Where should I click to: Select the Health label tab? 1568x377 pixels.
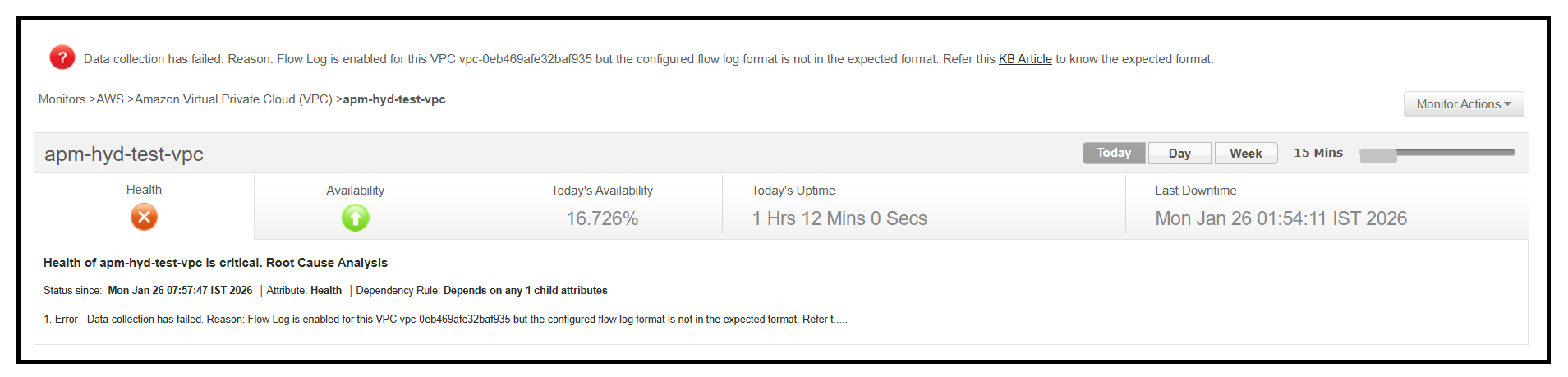tap(144, 190)
